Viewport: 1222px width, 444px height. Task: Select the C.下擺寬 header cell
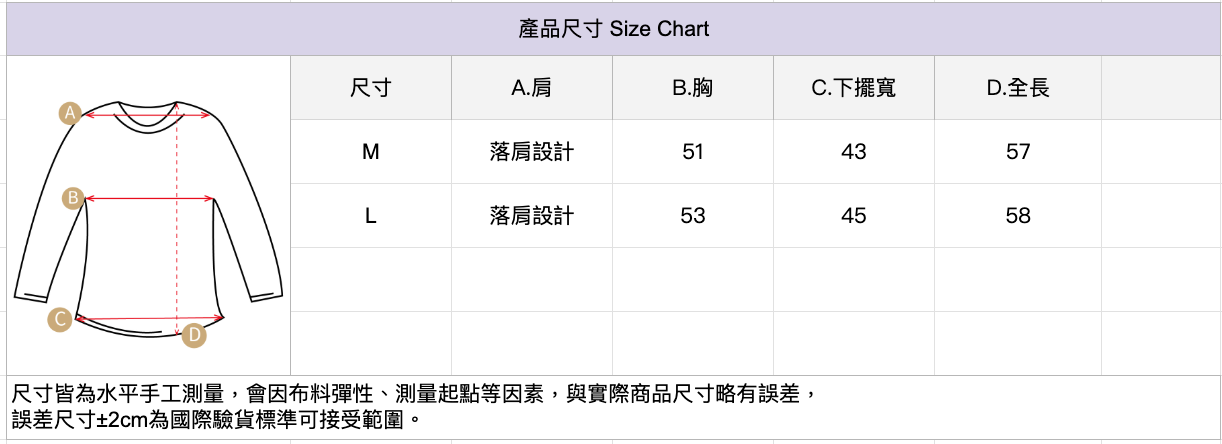[853, 88]
